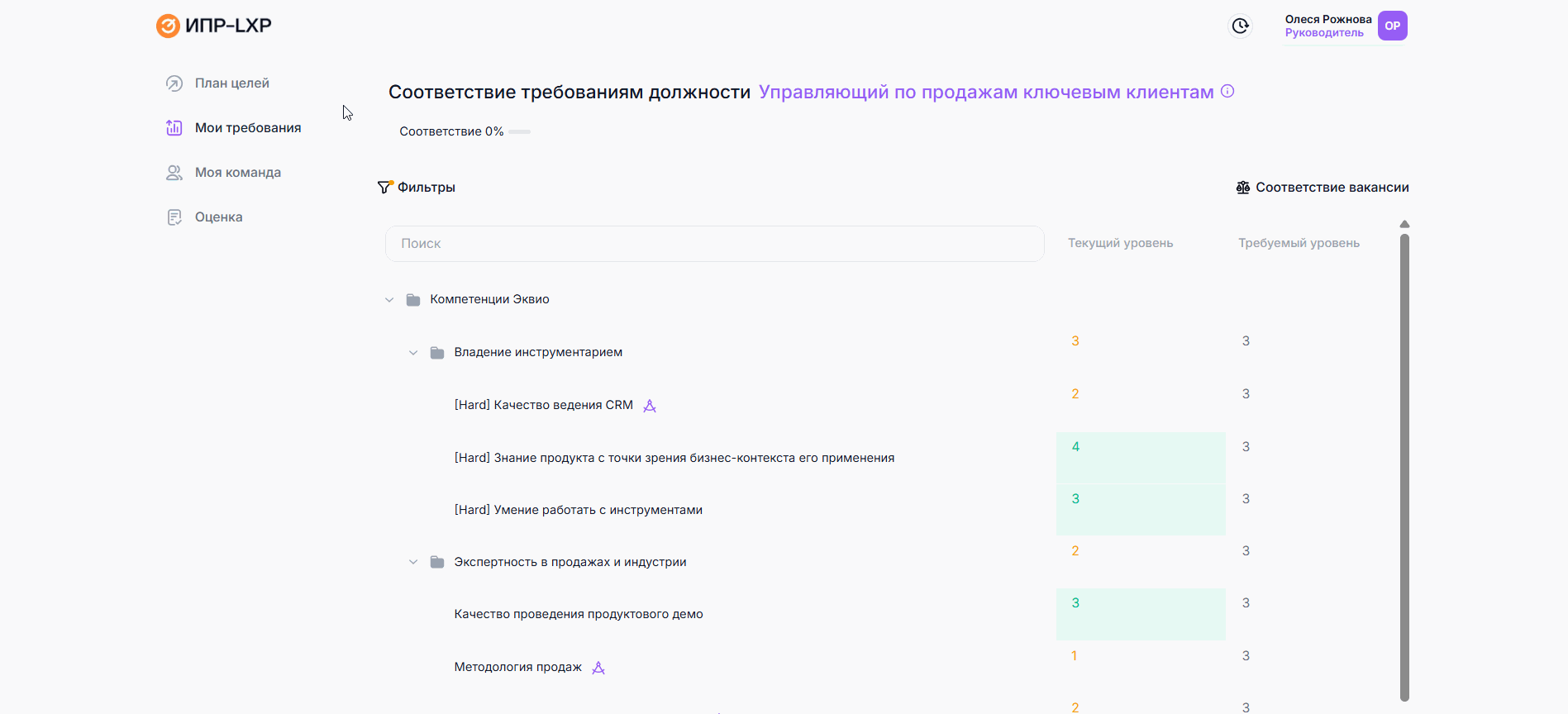Screen dimensions: 1568x714
Task: Click the icon beside Методология продаж
Action: click(x=598, y=668)
